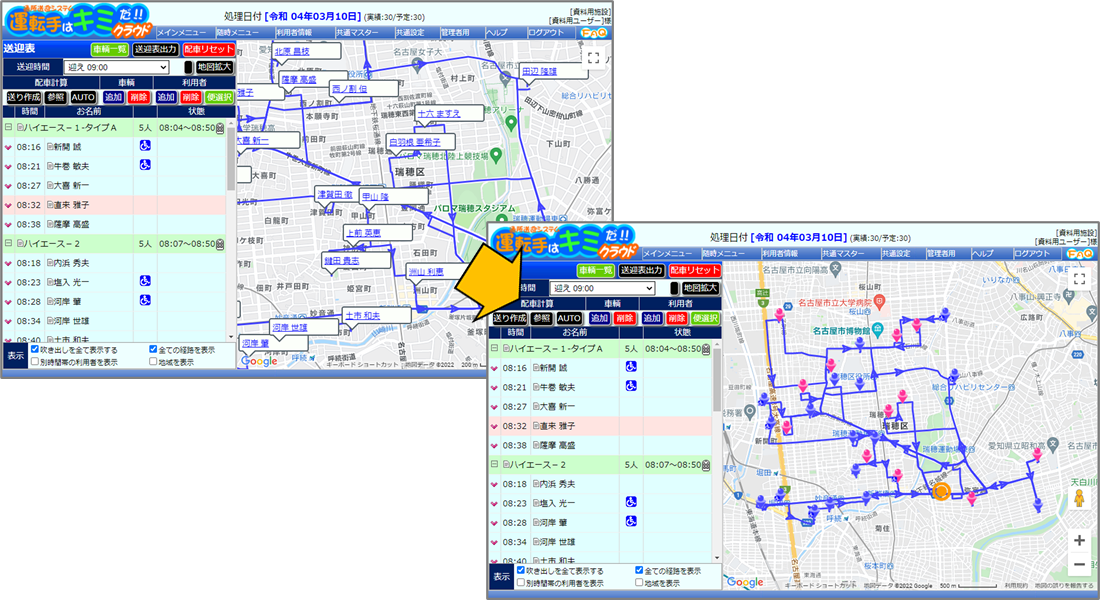
Task: Collapse ハイエース-1-タイプA group in front window
Action: pyautogui.click(x=495, y=349)
